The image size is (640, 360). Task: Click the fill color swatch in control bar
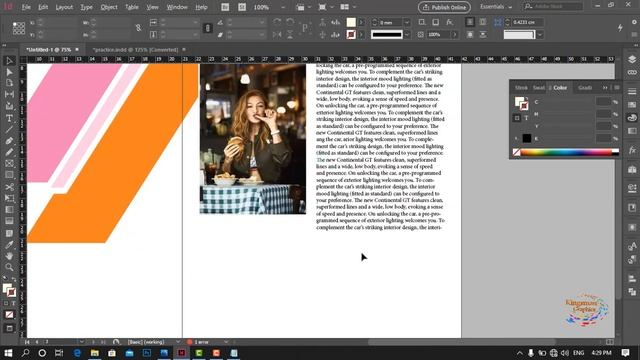pos(351,22)
